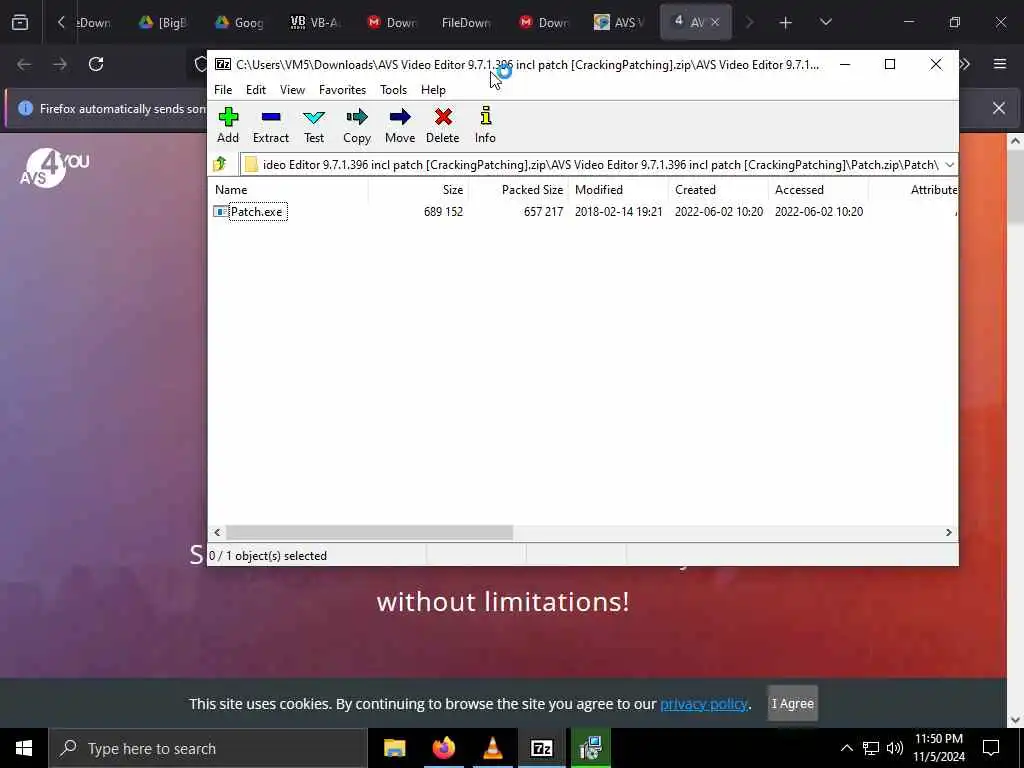The width and height of the screenshot is (1024, 768).
Task: Dismiss the Firefox notification bar
Action: [999, 108]
